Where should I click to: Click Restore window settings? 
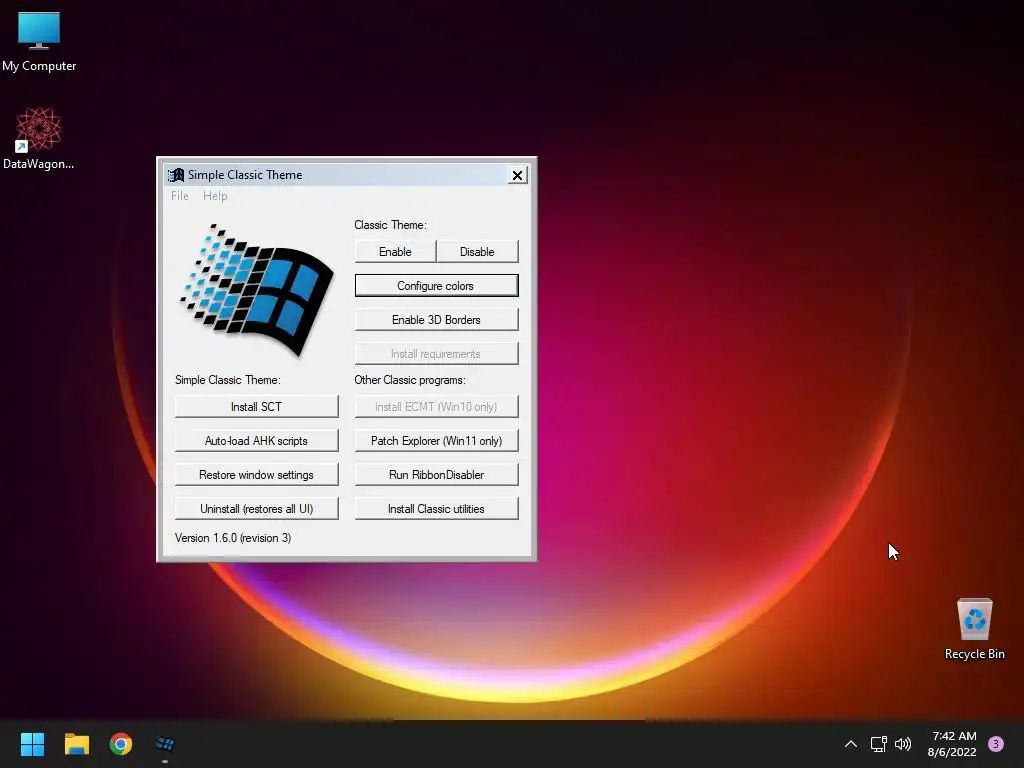click(x=256, y=474)
